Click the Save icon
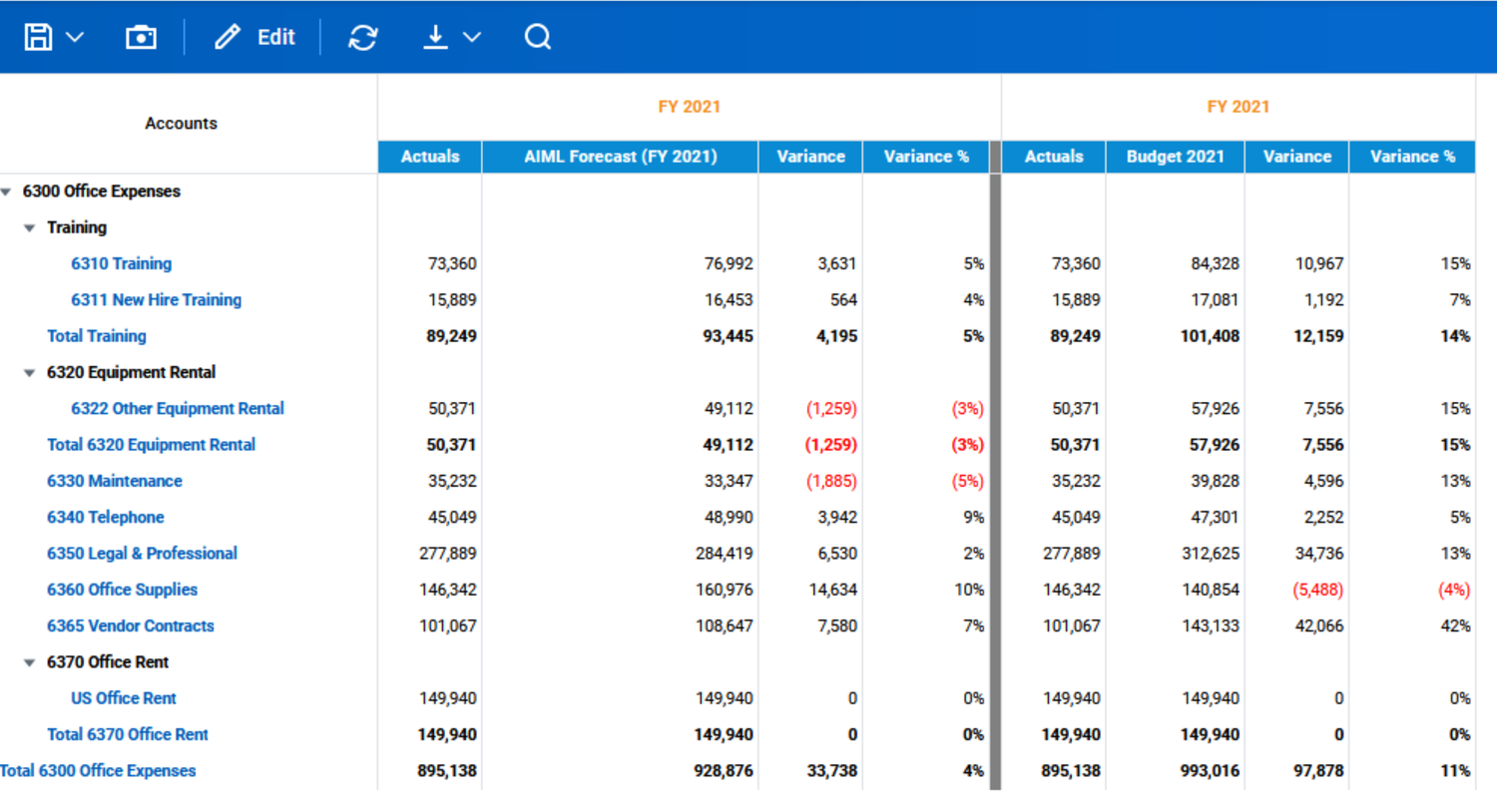This screenshot has width=1497, height=812. coord(37,36)
